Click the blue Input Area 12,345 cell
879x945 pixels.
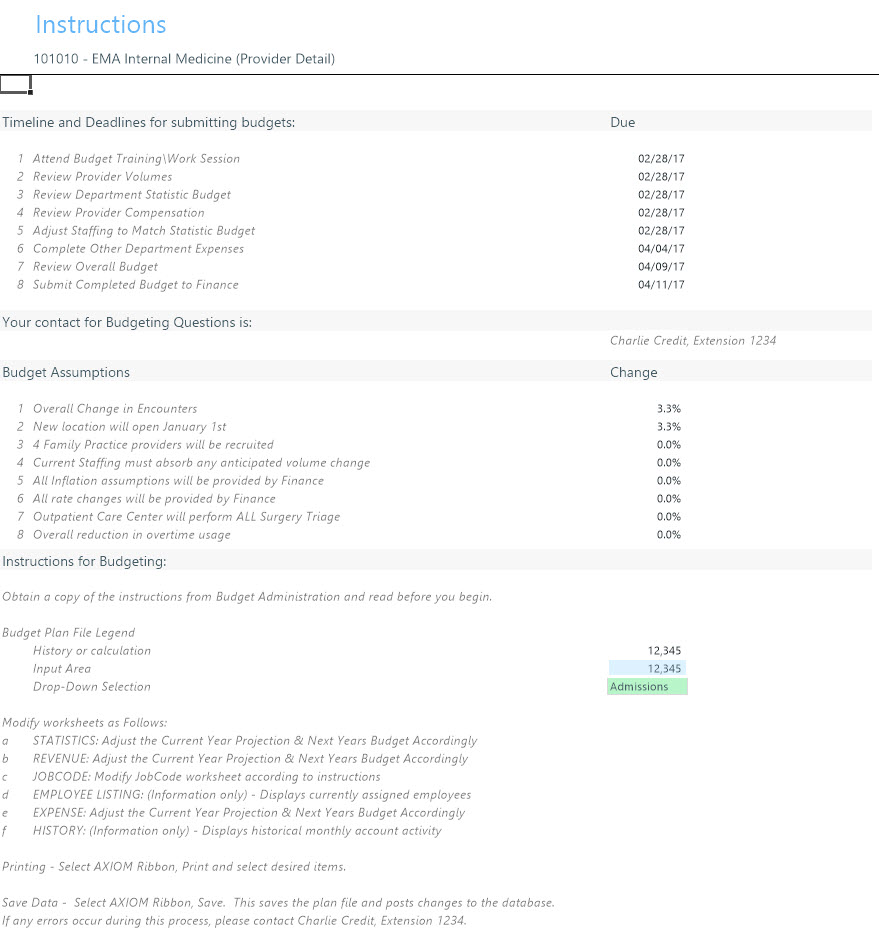647,668
